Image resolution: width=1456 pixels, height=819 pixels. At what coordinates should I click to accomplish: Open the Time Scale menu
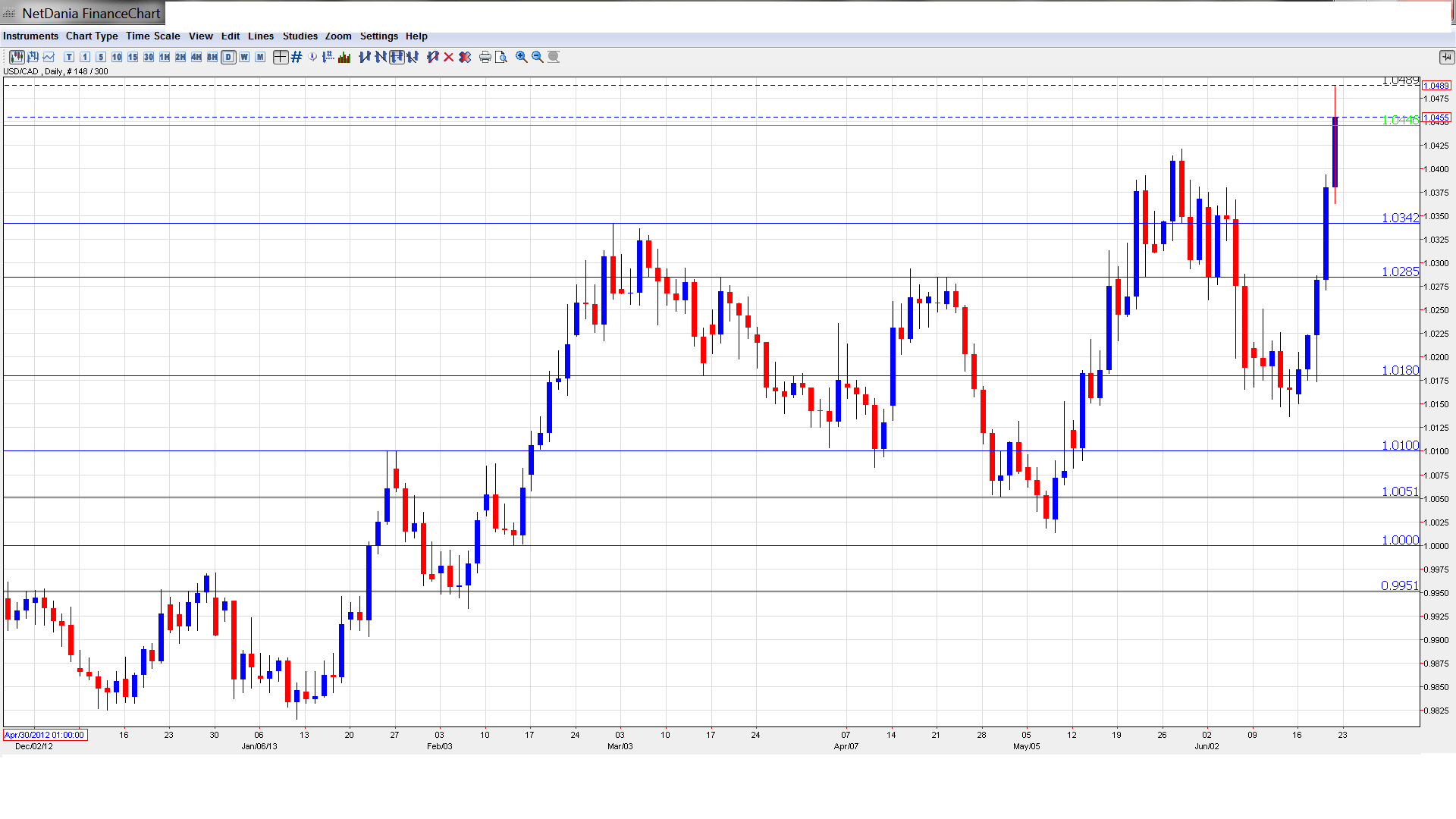pyautogui.click(x=152, y=36)
